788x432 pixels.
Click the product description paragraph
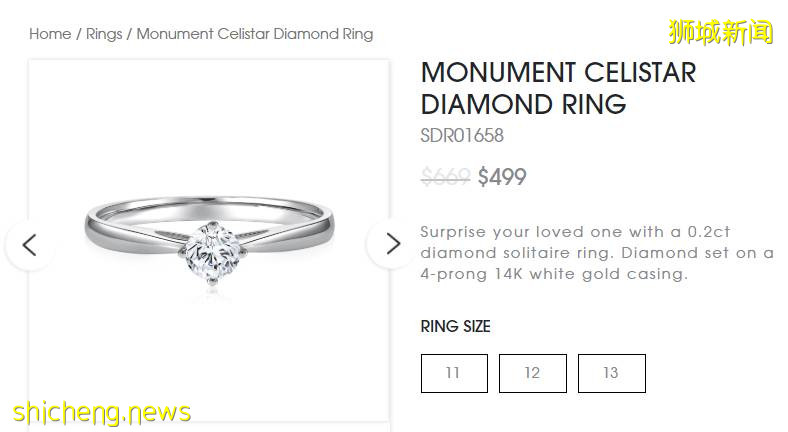[x=596, y=252]
